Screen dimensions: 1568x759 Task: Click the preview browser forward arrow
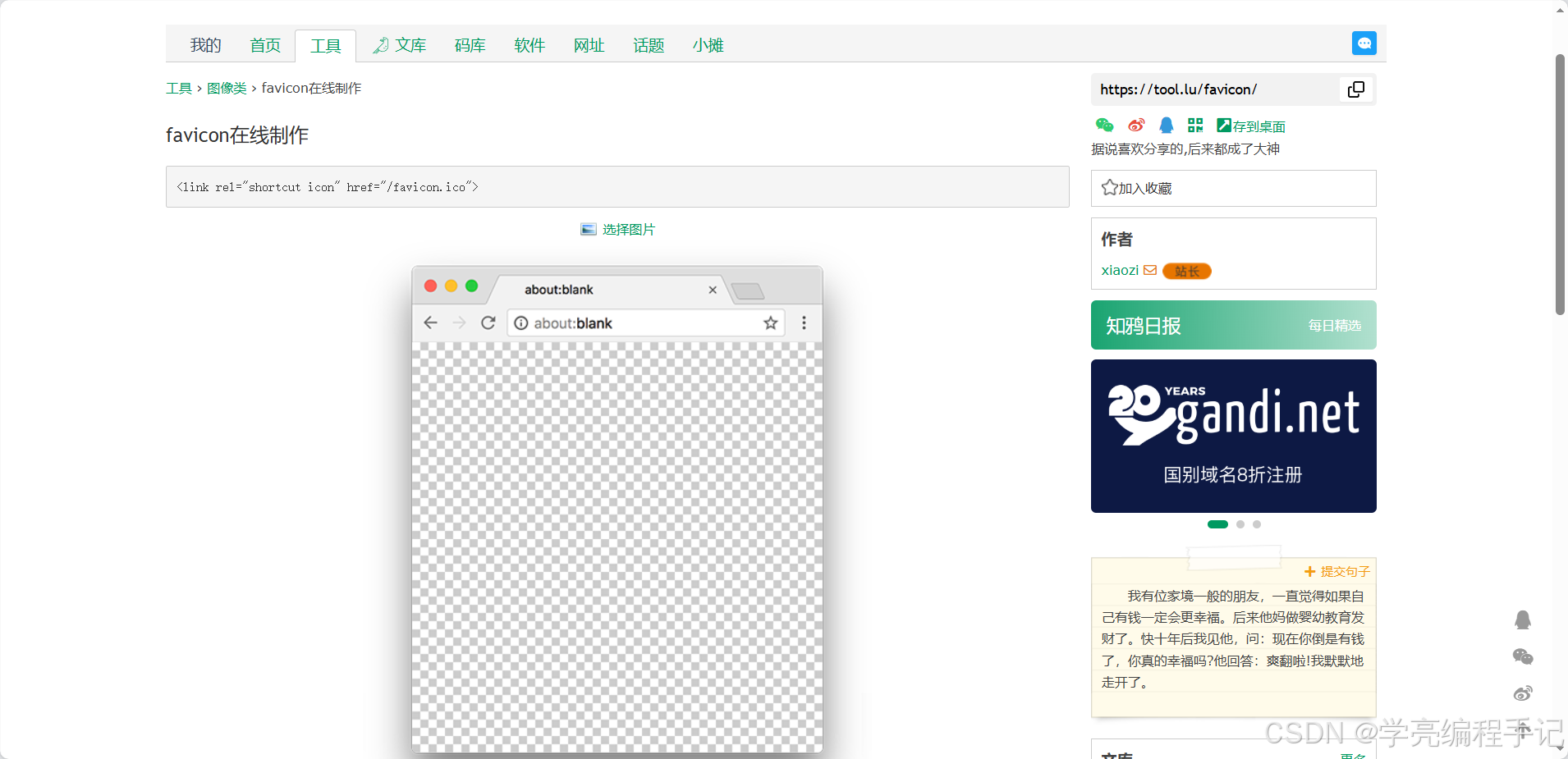click(459, 322)
